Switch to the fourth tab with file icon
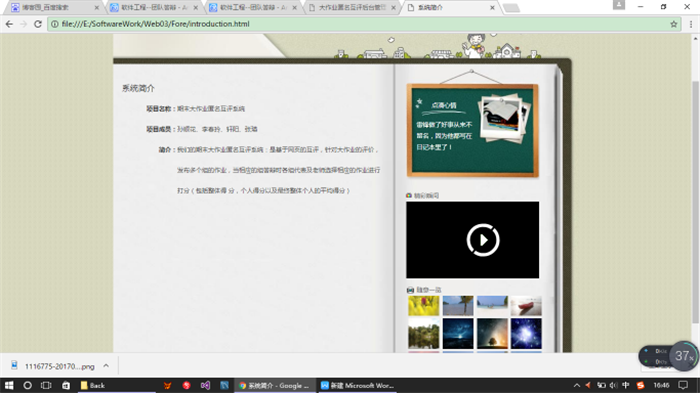This screenshot has width=700, height=393. (x=352, y=8)
